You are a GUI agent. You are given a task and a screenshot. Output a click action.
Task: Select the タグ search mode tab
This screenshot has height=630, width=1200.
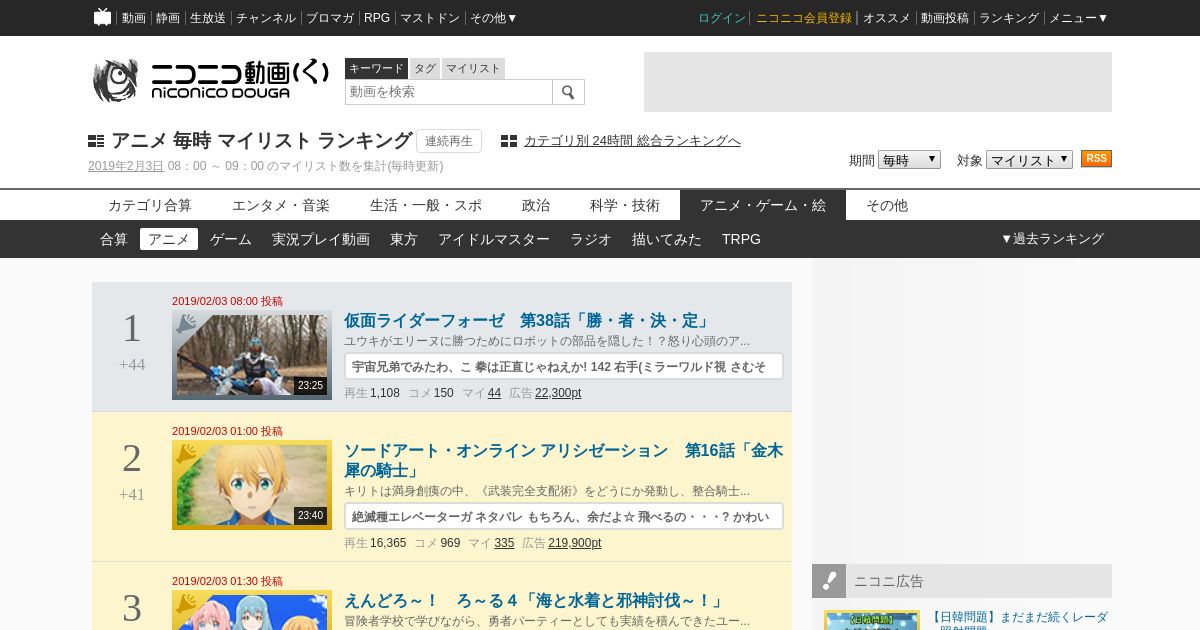pos(425,68)
